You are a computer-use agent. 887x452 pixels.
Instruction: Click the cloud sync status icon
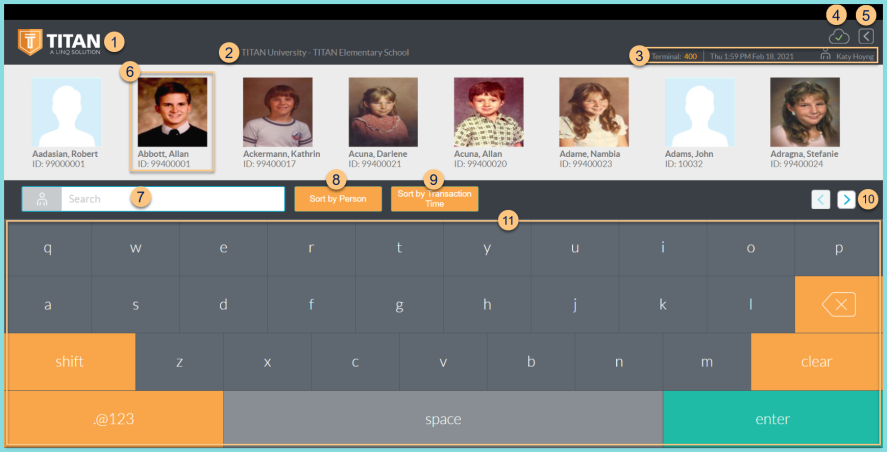tap(839, 37)
